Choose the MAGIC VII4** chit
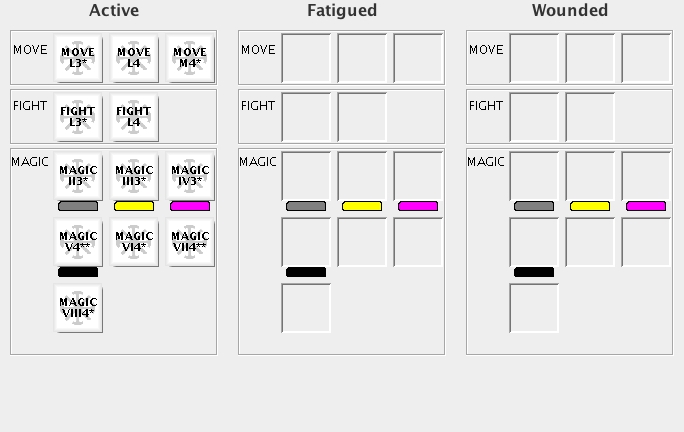This screenshot has width=684, height=432. tap(190, 242)
